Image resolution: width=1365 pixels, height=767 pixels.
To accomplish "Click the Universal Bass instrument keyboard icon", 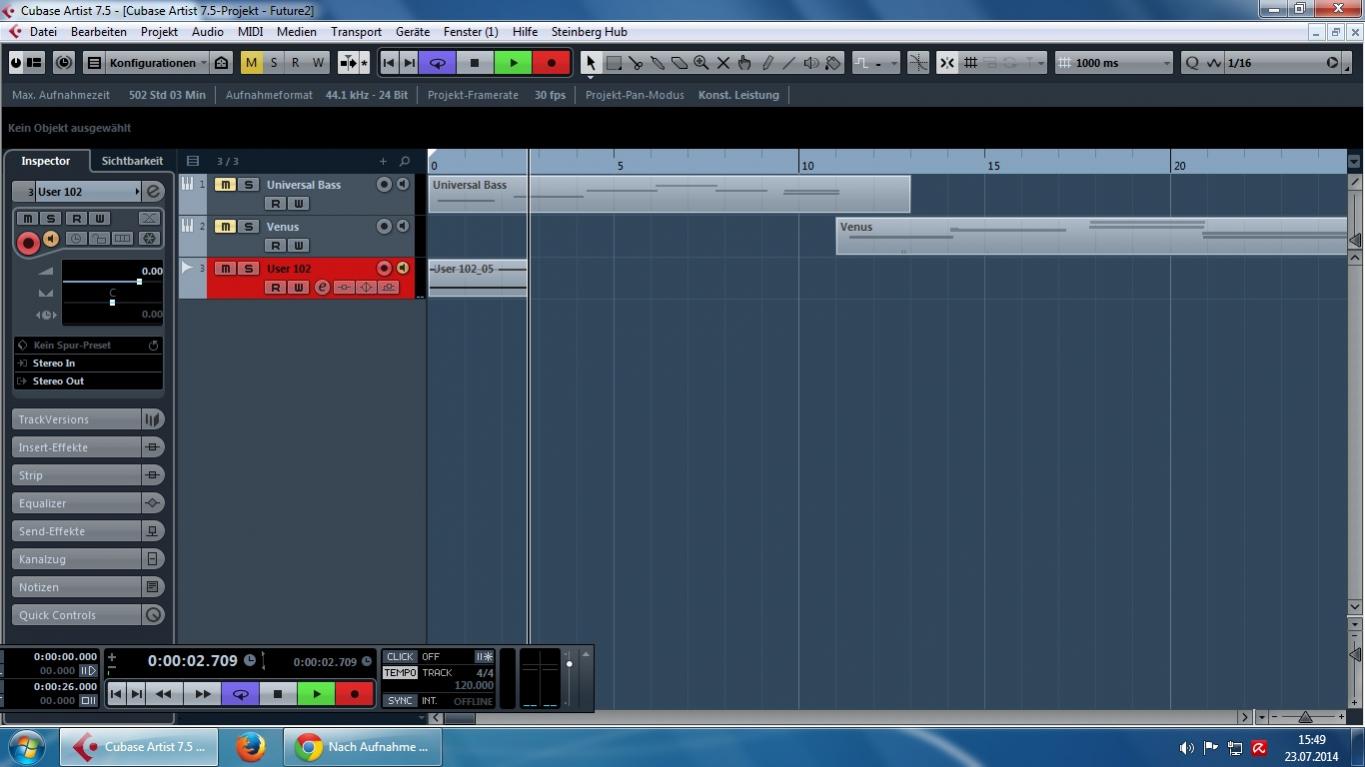I will 187,184.
